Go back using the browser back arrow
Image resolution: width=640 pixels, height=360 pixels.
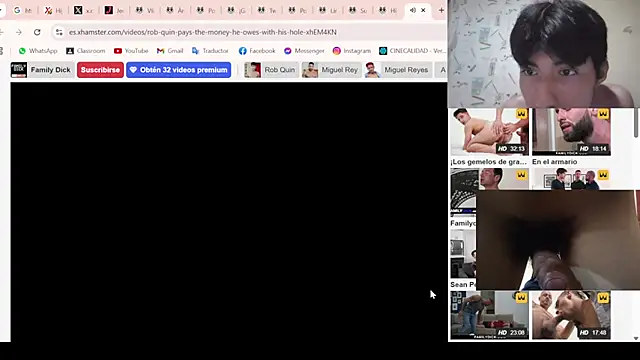tap(2, 32)
